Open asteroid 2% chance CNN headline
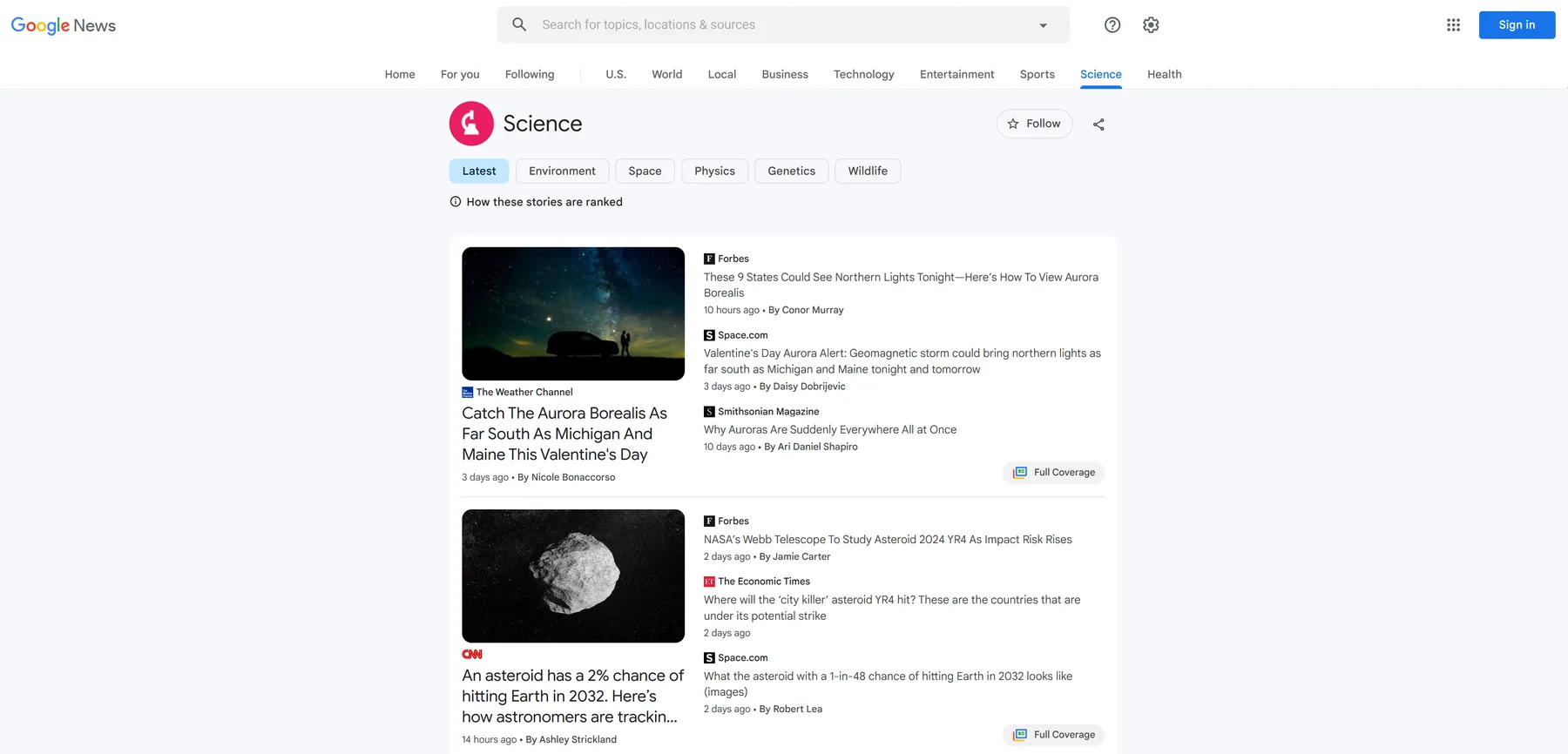The height and width of the screenshot is (754, 1568). tap(572, 696)
